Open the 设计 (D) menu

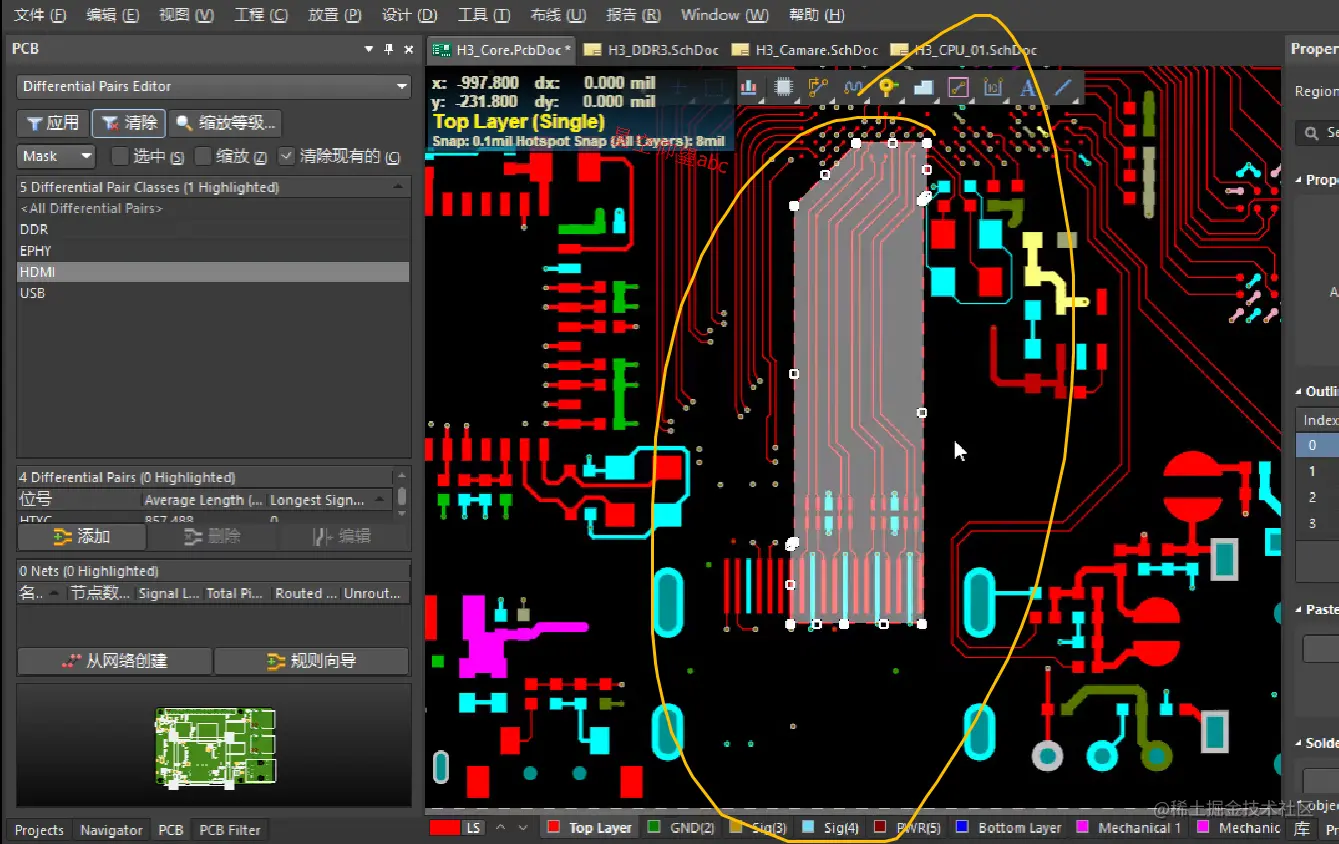(x=409, y=15)
